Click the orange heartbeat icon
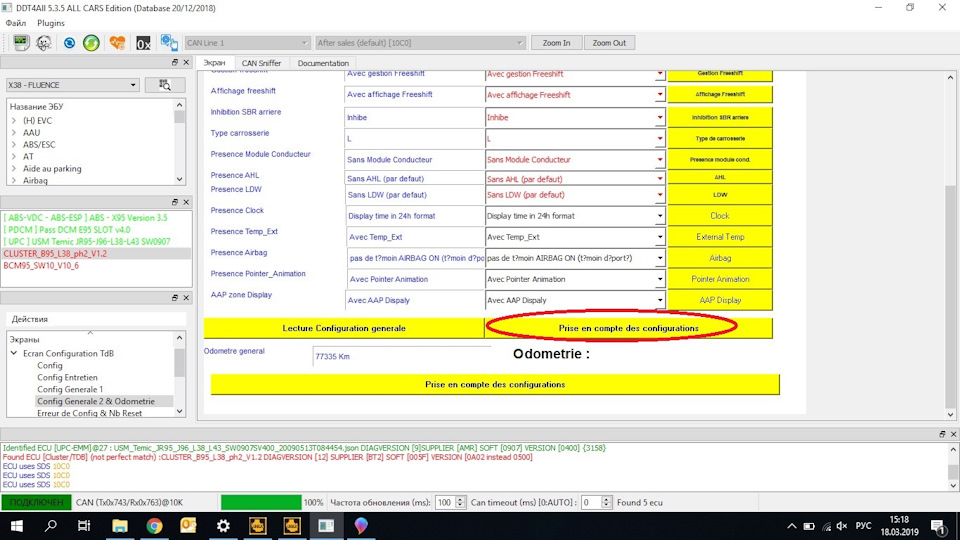The height and width of the screenshot is (540, 960). click(x=117, y=43)
